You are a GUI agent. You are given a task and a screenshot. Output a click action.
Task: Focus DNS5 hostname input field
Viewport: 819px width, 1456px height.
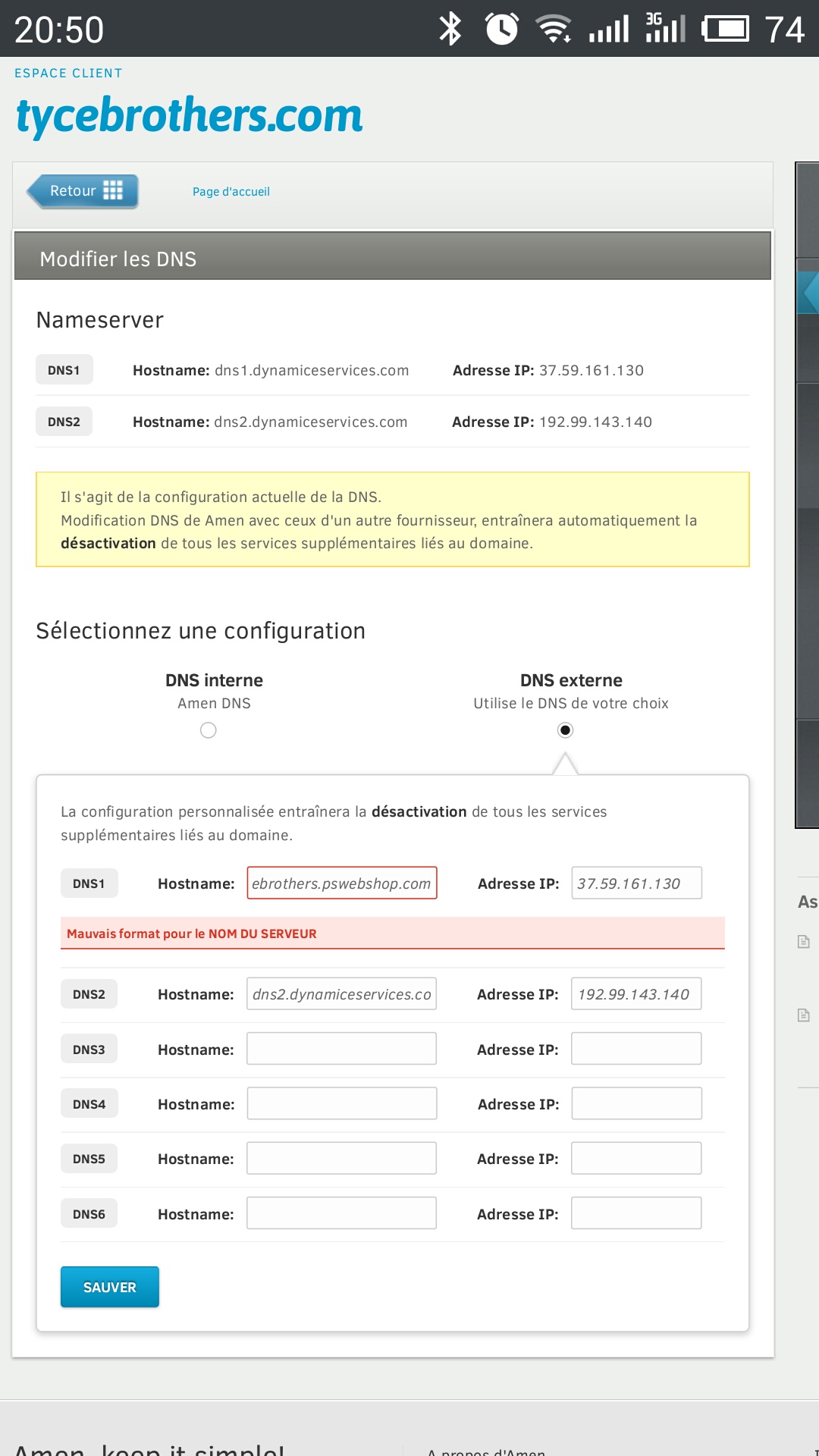[341, 1158]
